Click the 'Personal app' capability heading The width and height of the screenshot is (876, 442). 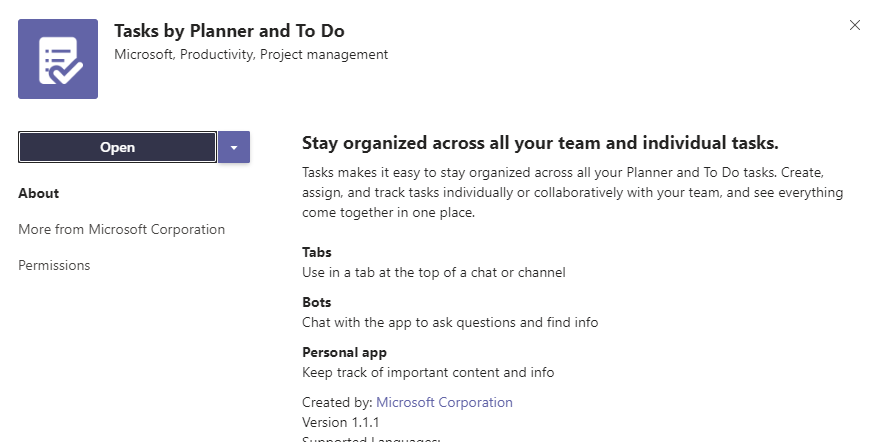pos(344,353)
